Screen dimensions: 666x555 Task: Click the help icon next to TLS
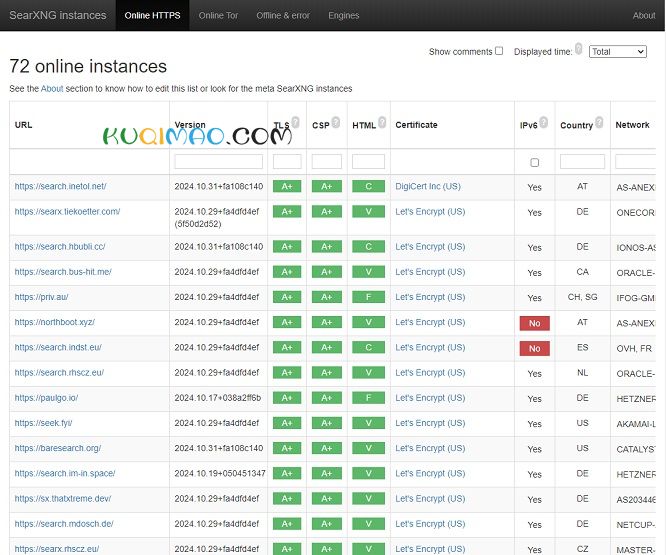click(x=297, y=122)
